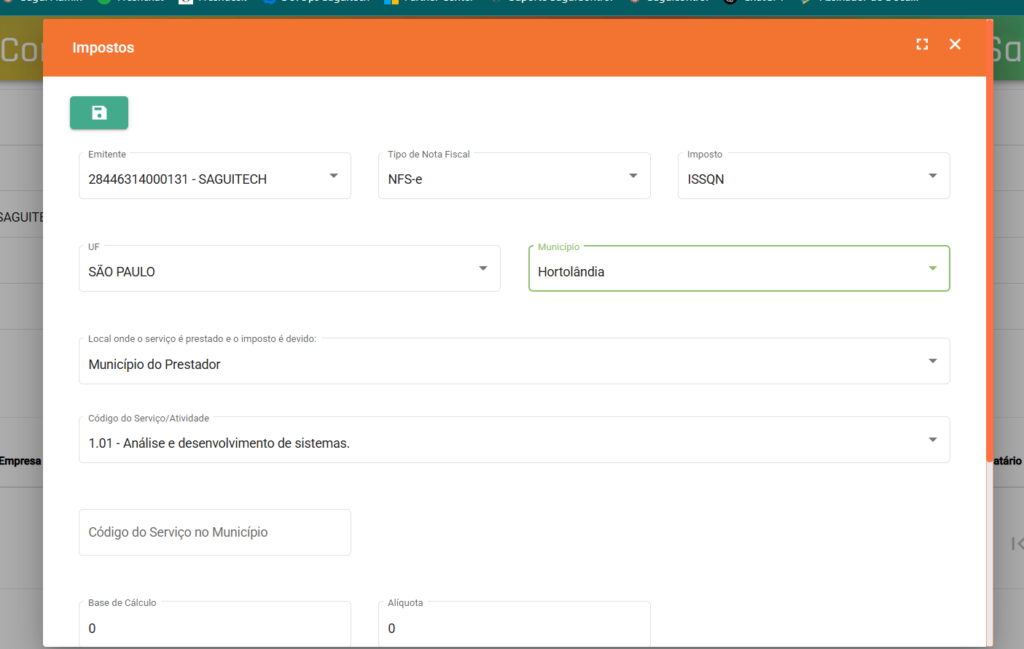Click first-page pagination icon behind dialog
This screenshot has height=649, width=1024.
pyautogui.click(x=1017, y=544)
